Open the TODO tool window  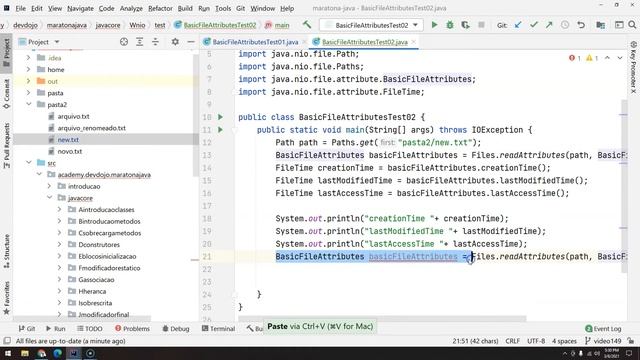pos(90,329)
